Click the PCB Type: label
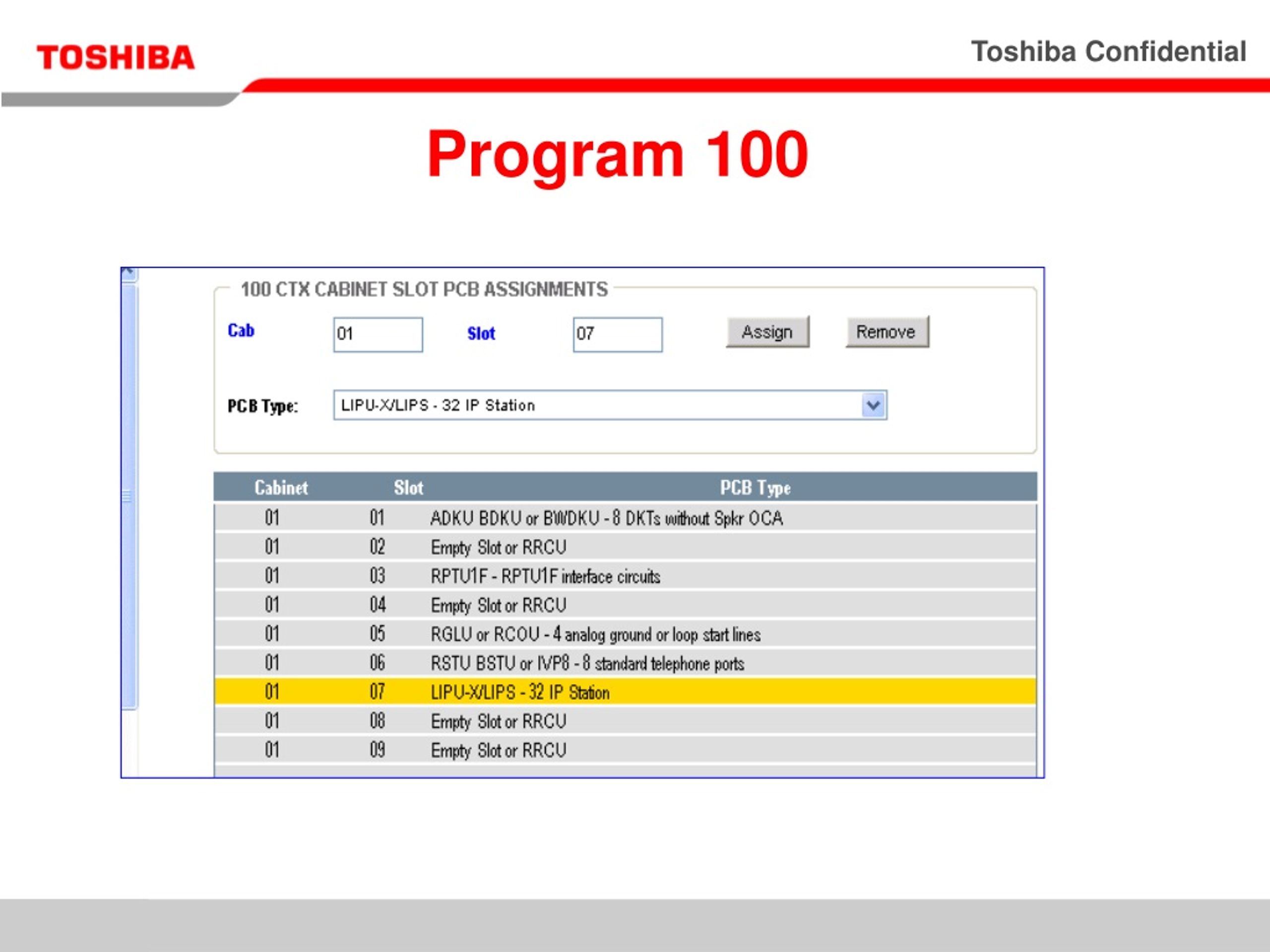 pyautogui.click(x=263, y=406)
